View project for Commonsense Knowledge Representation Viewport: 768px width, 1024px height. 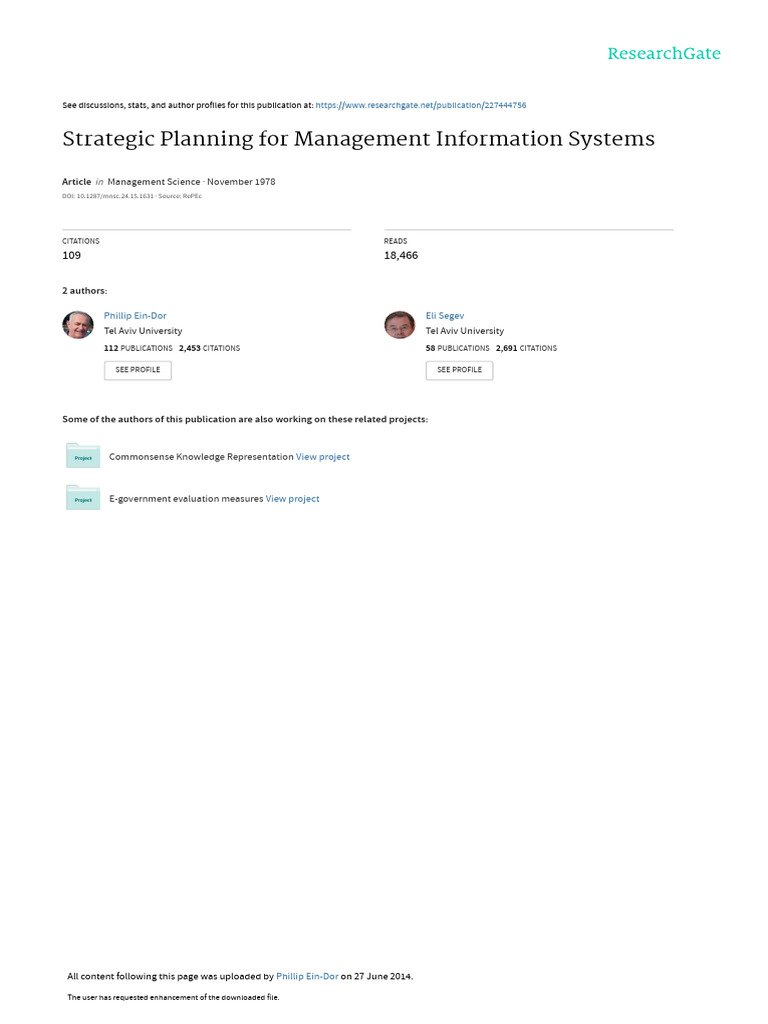click(x=323, y=456)
